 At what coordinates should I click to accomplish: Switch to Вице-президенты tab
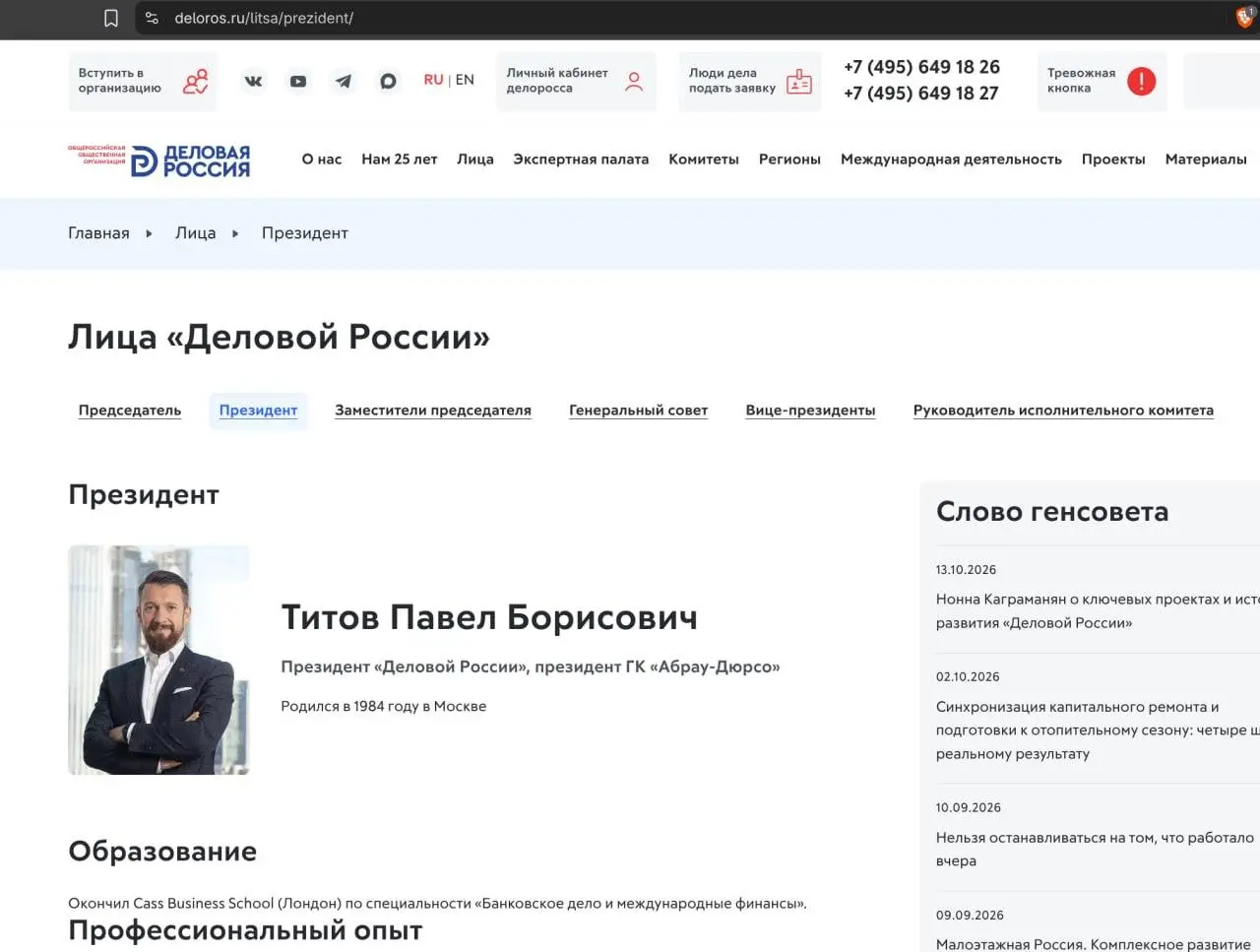[x=810, y=411]
